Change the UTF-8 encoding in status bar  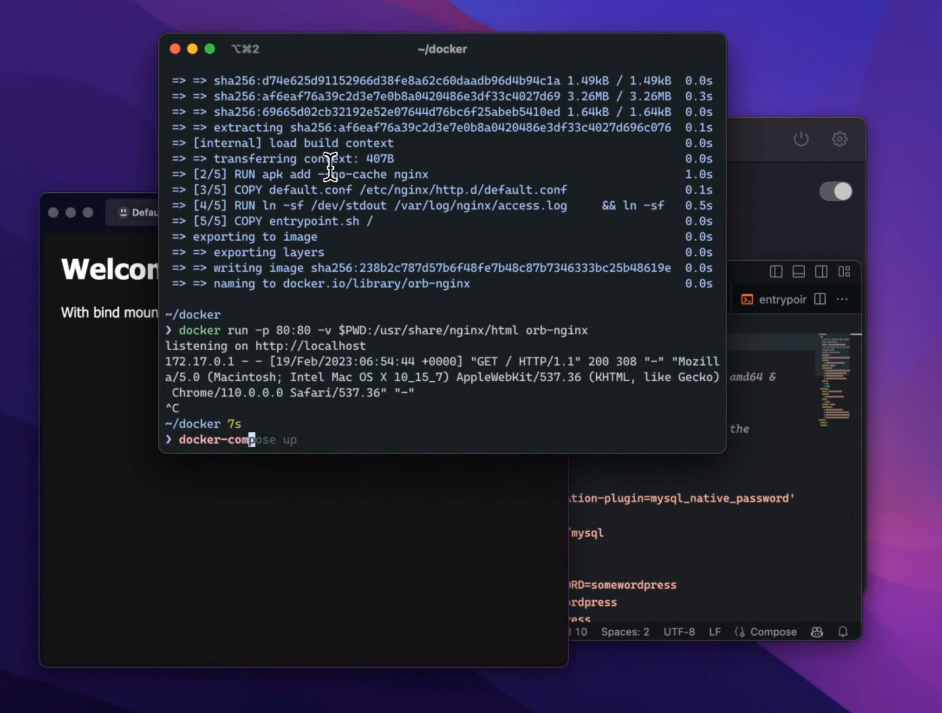coord(678,632)
